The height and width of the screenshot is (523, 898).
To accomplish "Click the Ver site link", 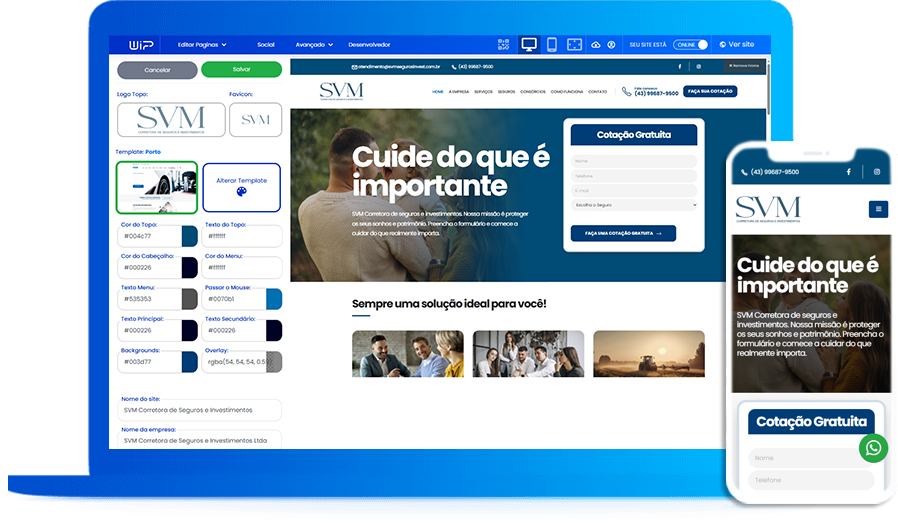I will point(737,44).
